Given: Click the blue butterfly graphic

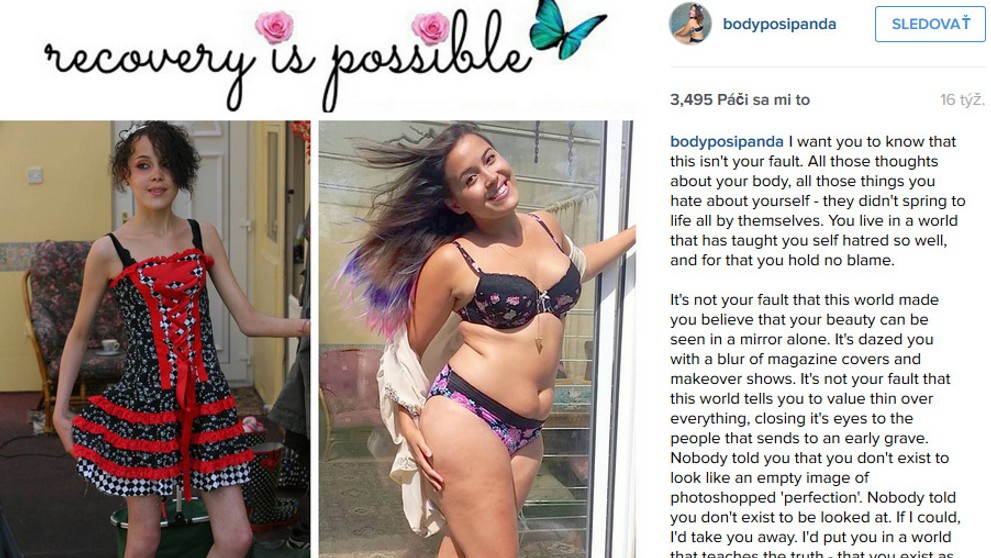Looking at the screenshot, I should (x=567, y=28).
